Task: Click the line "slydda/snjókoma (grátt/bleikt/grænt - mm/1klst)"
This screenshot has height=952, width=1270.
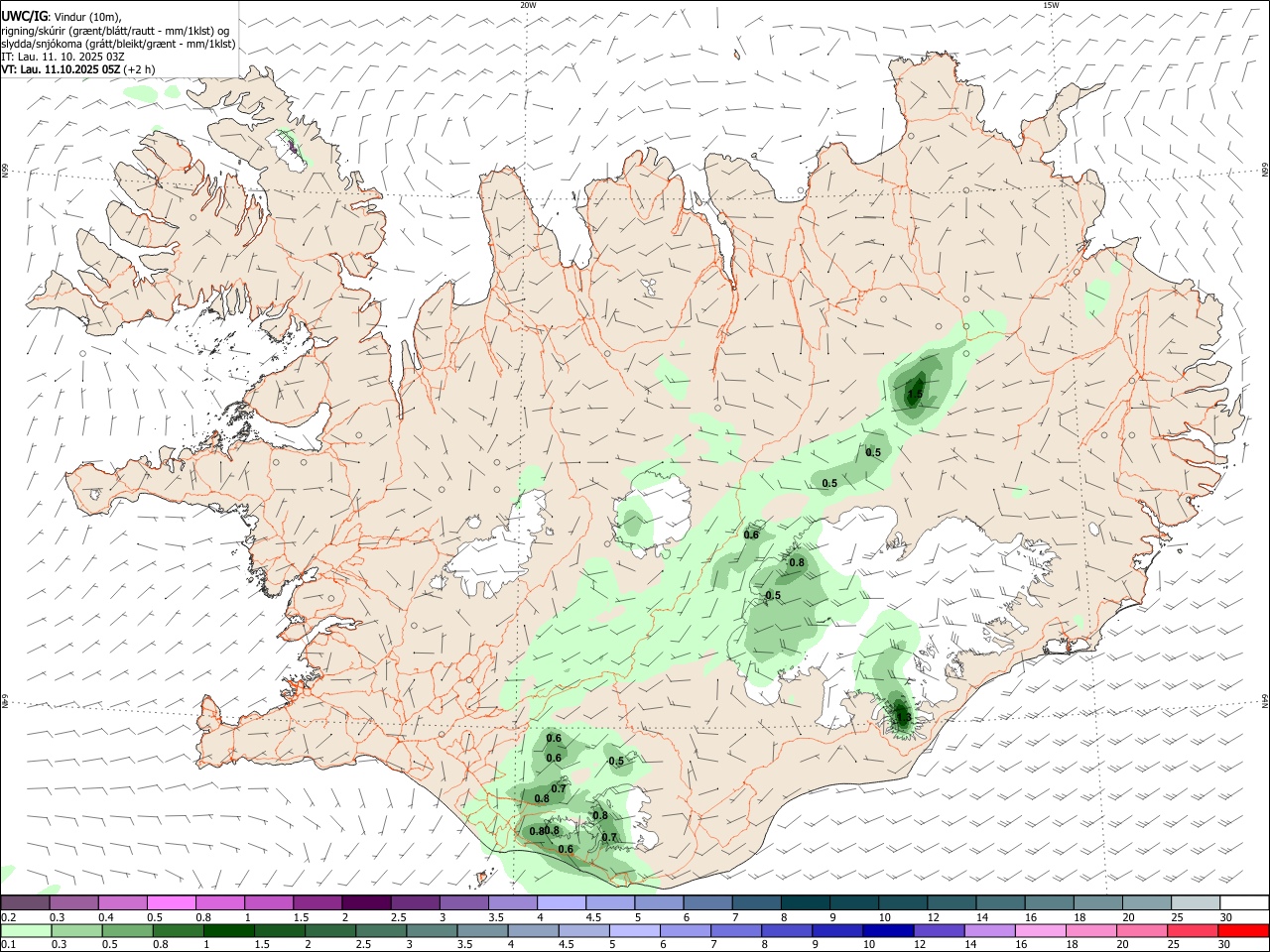Action: coord(118,44)
